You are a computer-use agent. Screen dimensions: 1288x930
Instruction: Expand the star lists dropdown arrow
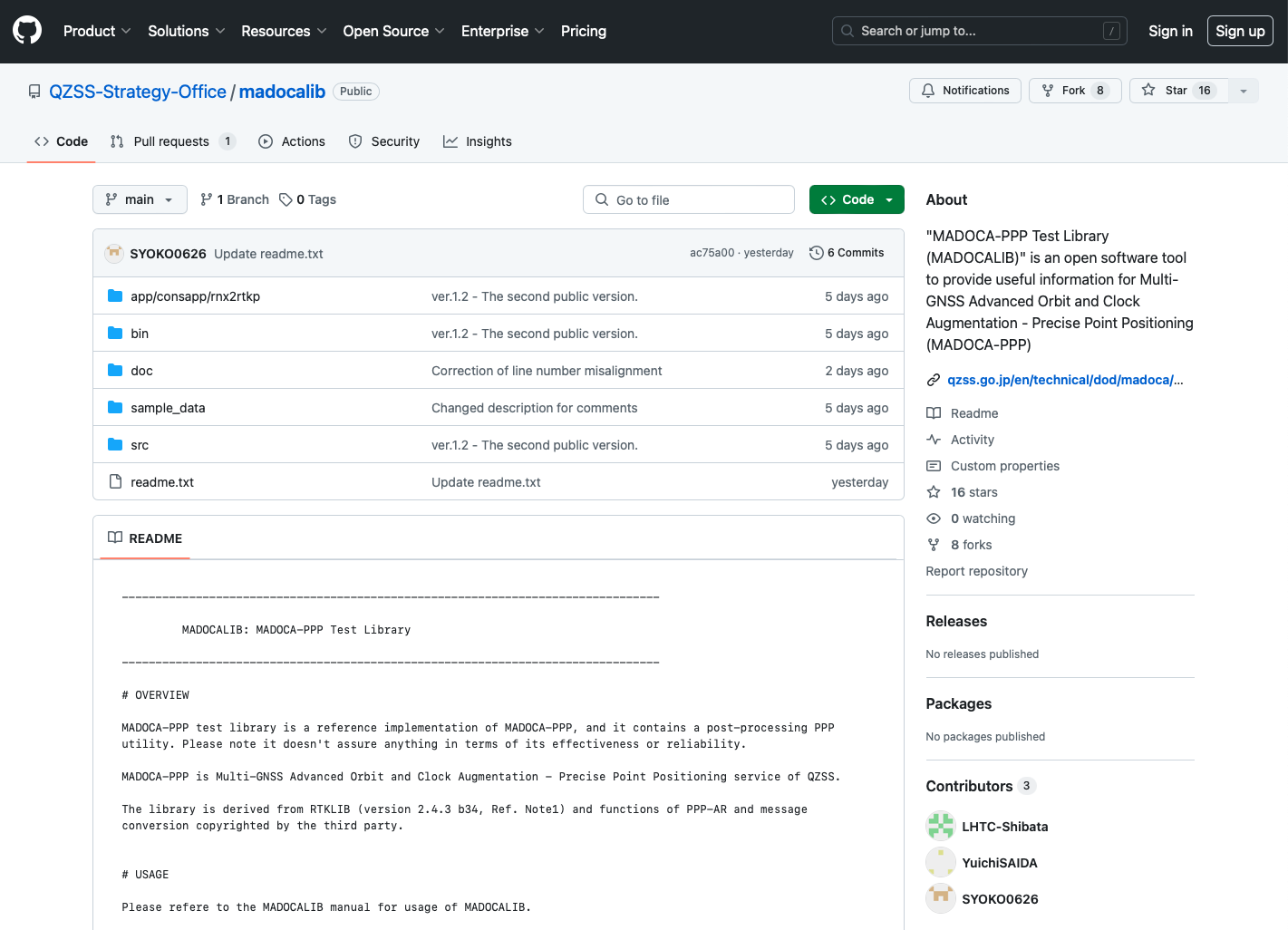(x=1244, y=91)
